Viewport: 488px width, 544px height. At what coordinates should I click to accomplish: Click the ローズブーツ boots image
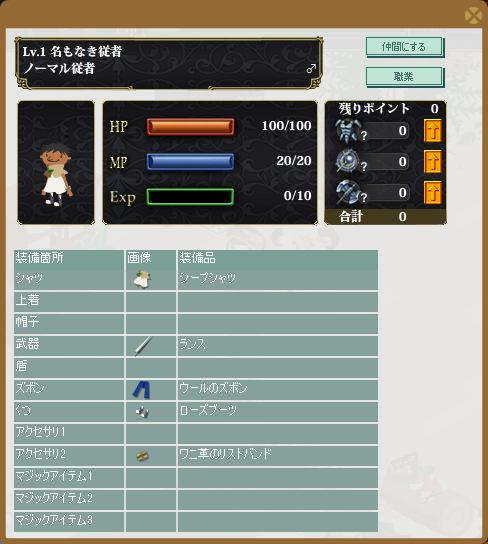(142, 412)
